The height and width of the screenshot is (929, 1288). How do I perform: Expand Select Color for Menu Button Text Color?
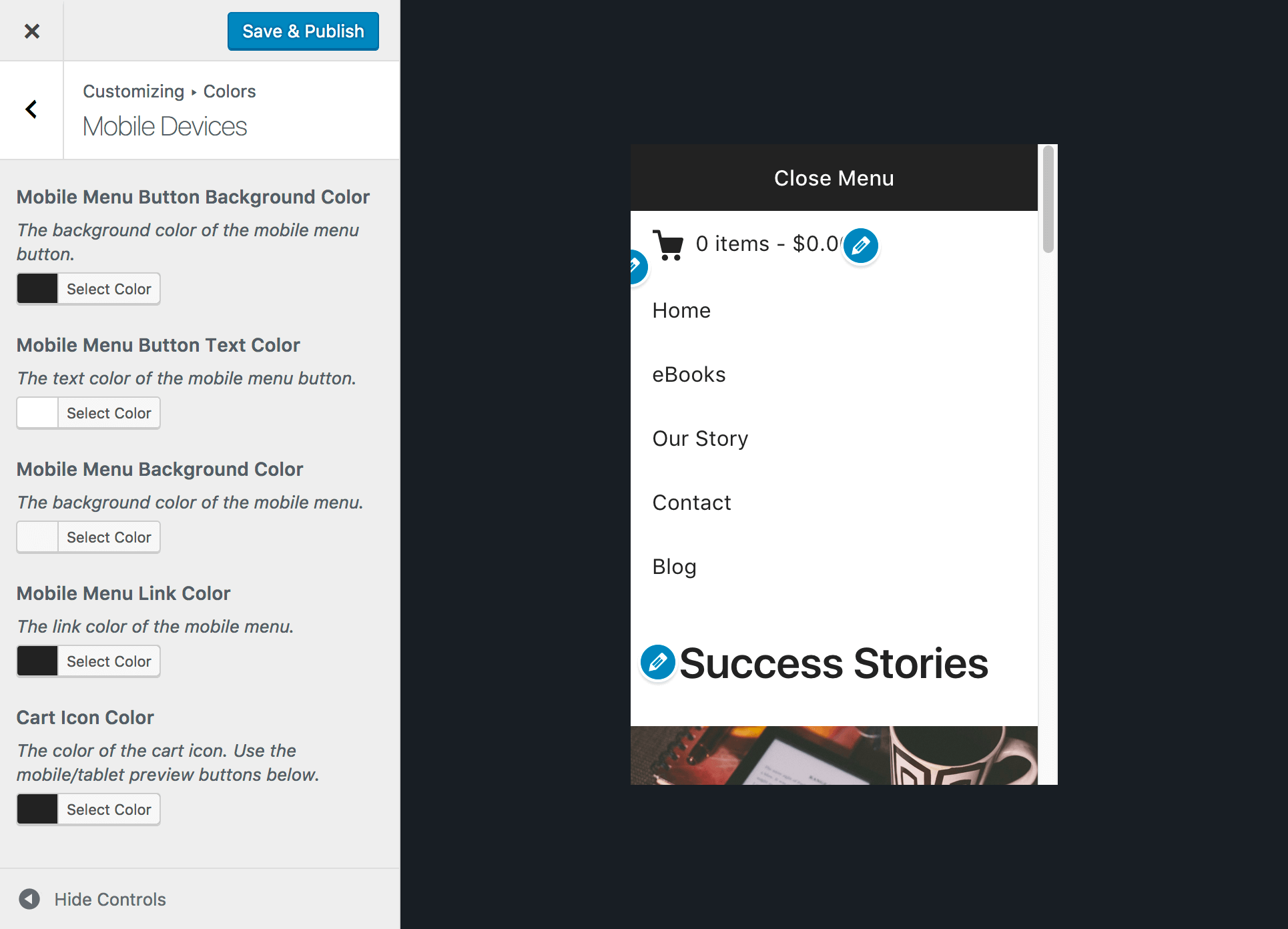pyautogui.click(x=109, y=413)
